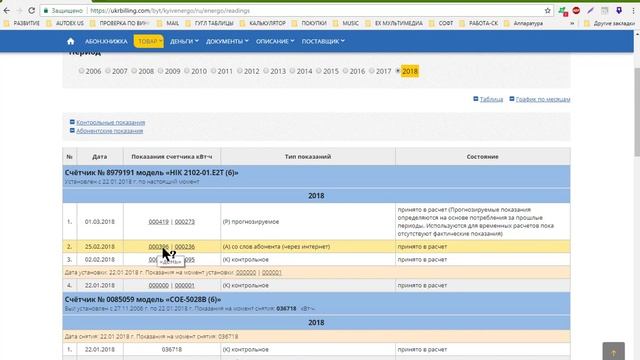
Task: Click the browser address bar URL
Action: (x=169, y=11)
